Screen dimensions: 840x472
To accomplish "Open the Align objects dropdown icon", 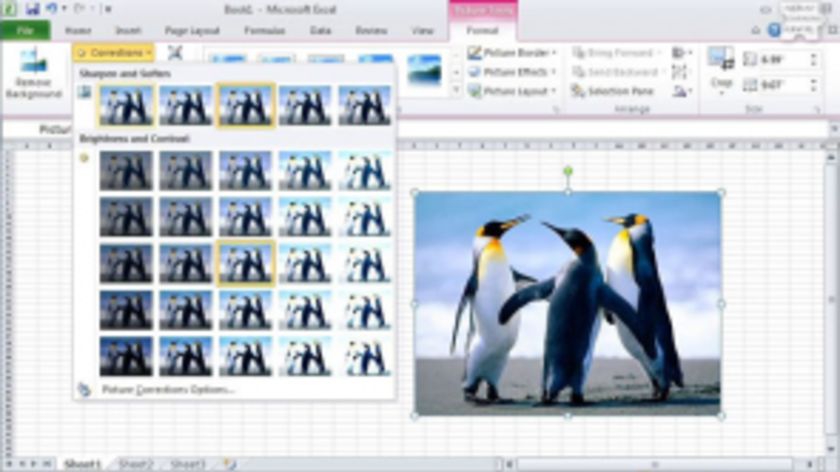I will [x=681, y=53].
